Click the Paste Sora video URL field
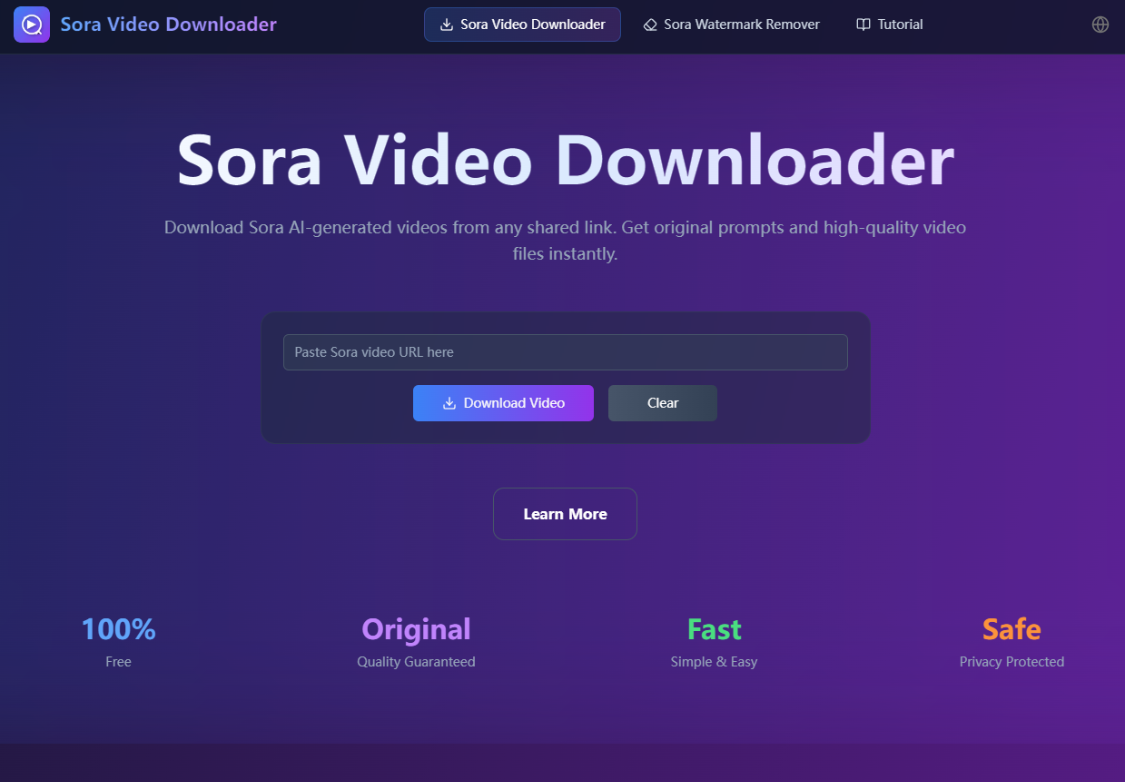This screenshot has width=1125, height=782. coord(564,352)
